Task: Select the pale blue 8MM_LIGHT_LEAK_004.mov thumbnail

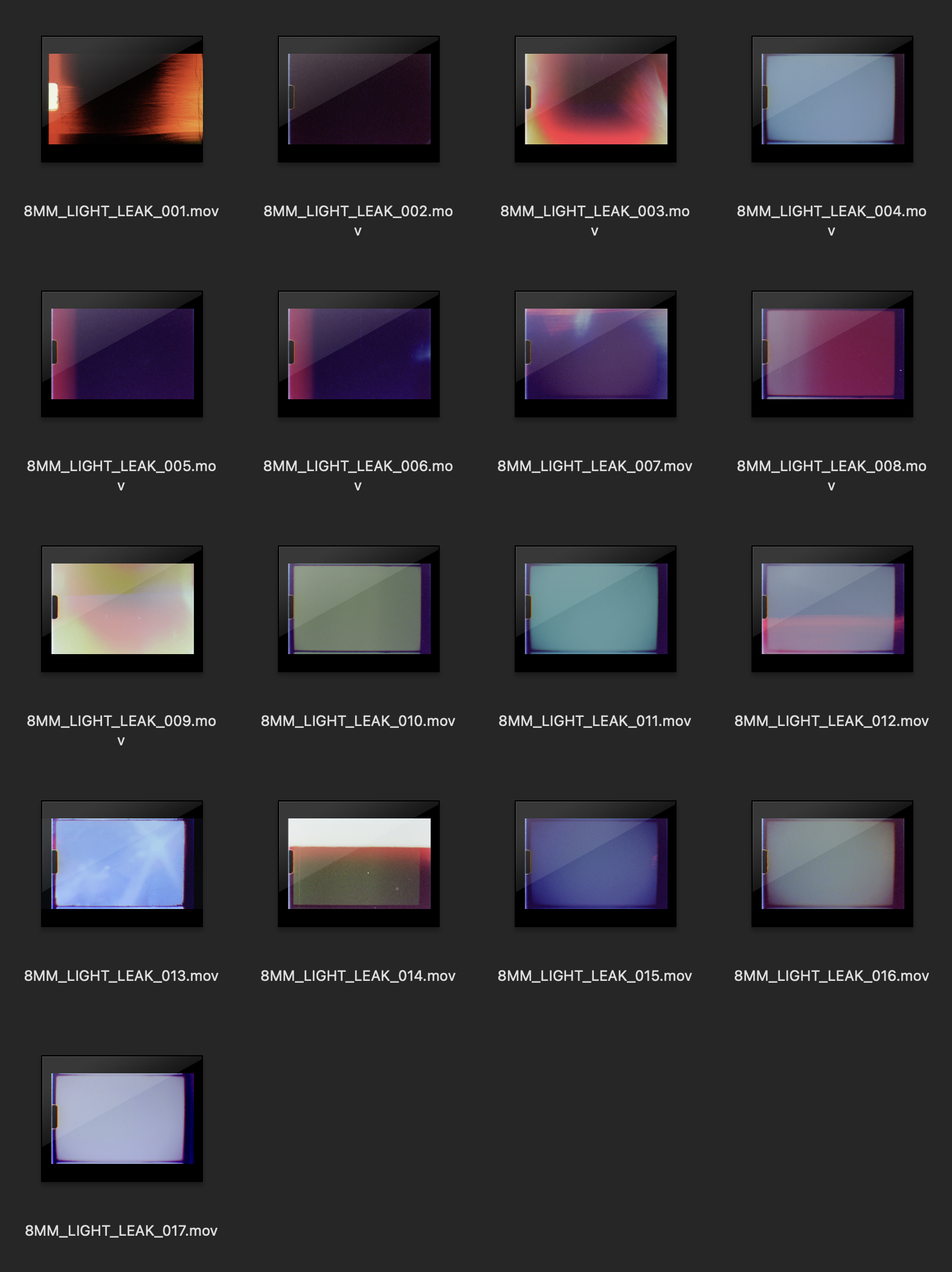Action: [x=832, y=99]
